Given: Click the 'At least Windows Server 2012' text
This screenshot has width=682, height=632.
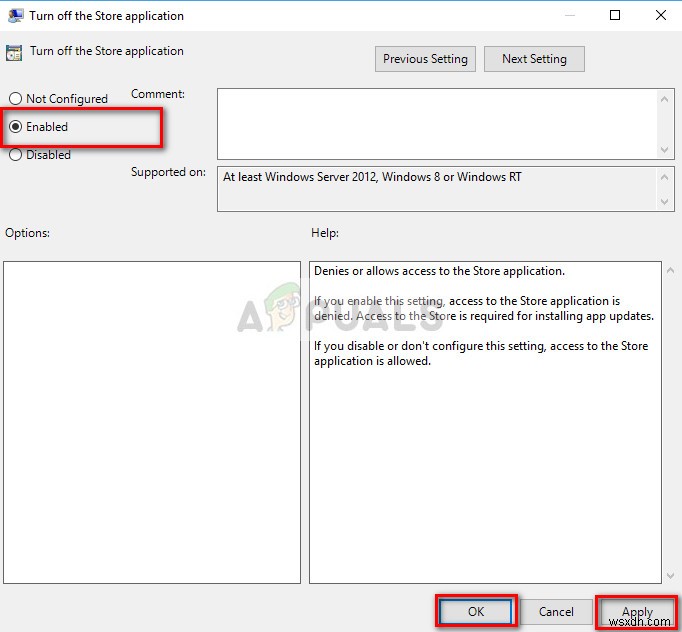Looking at the screenshot, I should 372,177.
